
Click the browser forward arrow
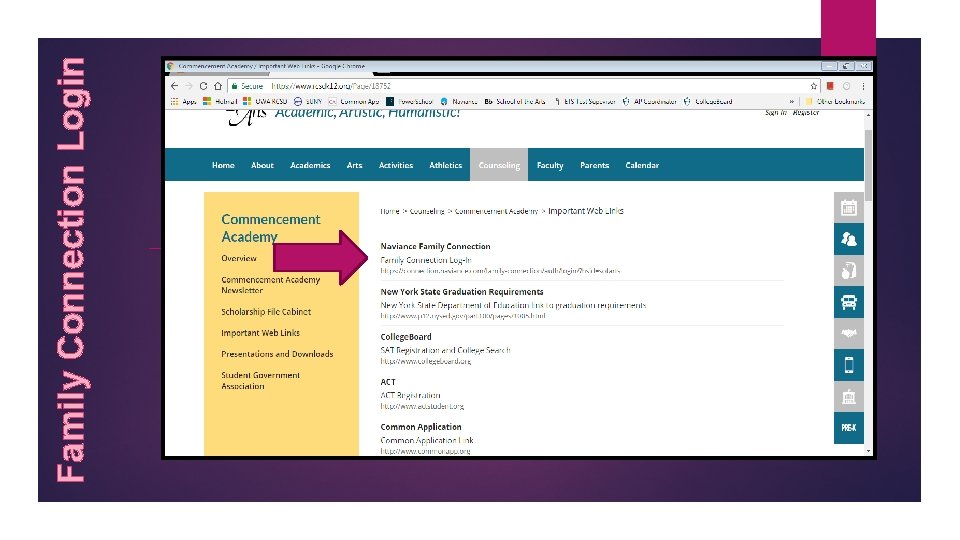(189, 86)
